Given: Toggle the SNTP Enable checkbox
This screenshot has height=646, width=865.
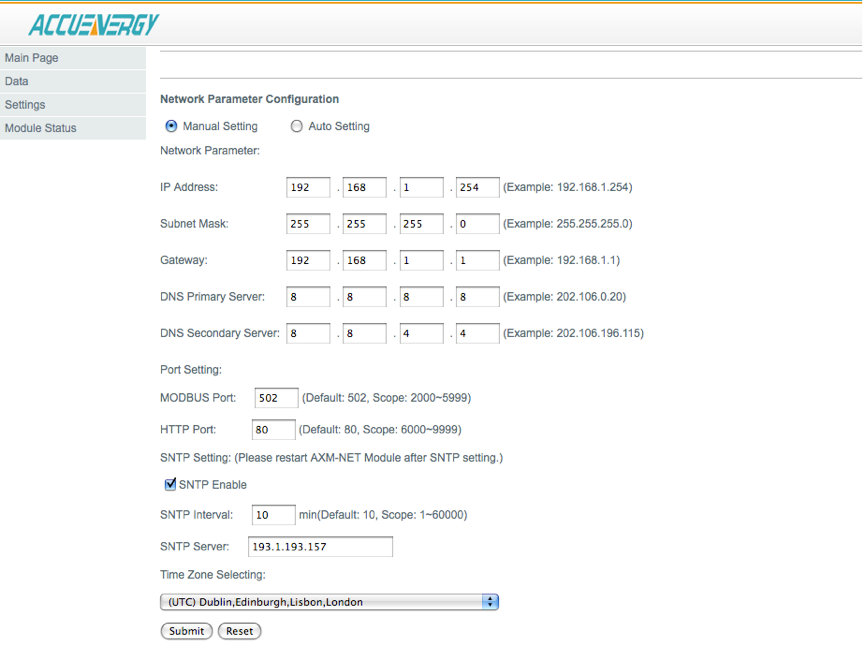Looking at the screenshot, I should click(170, 485).
